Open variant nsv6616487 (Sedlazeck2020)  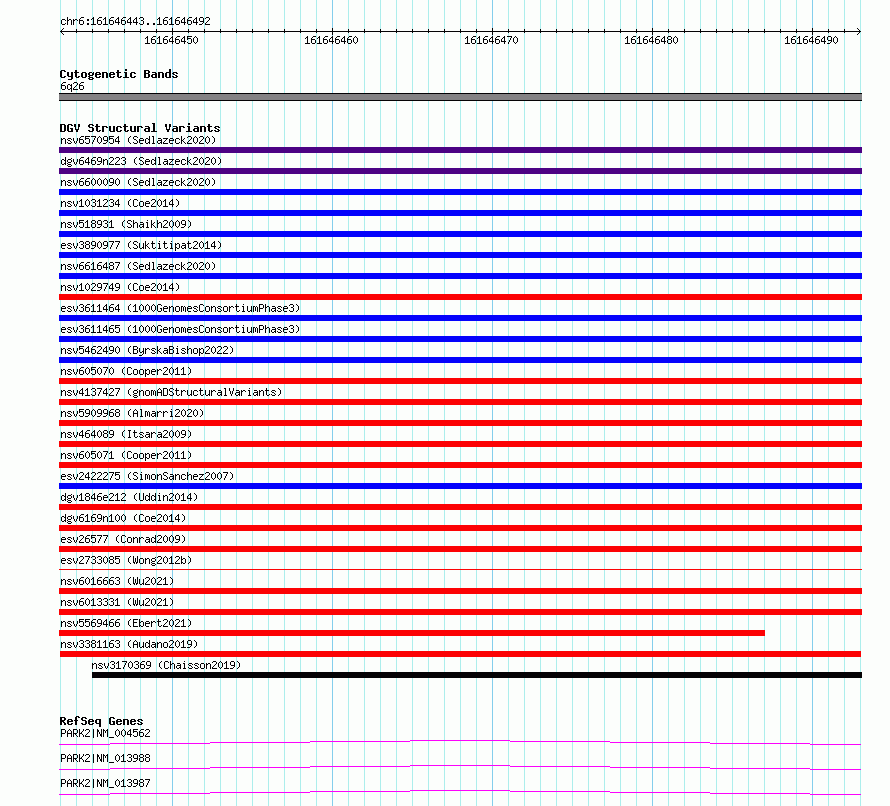[x=138, y=266]
